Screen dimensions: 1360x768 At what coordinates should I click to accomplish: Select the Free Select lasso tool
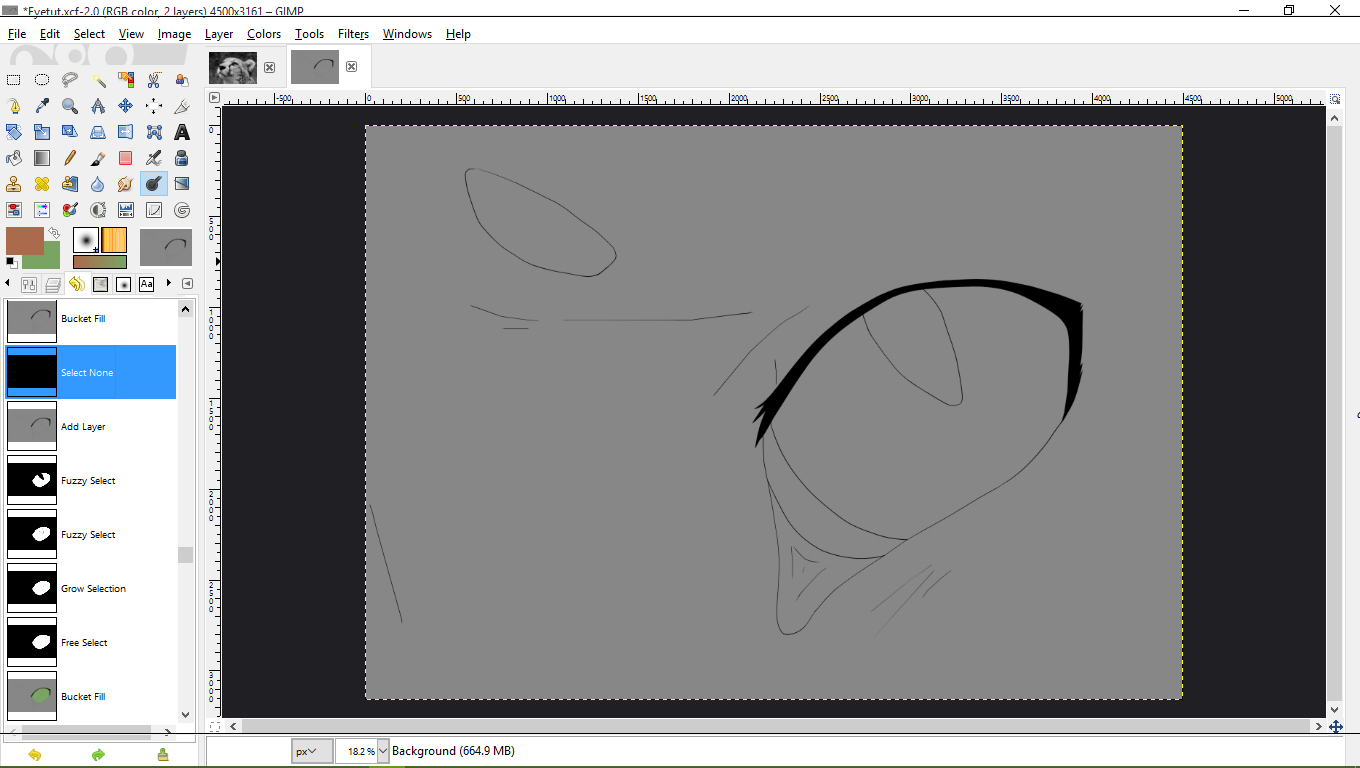70,80
